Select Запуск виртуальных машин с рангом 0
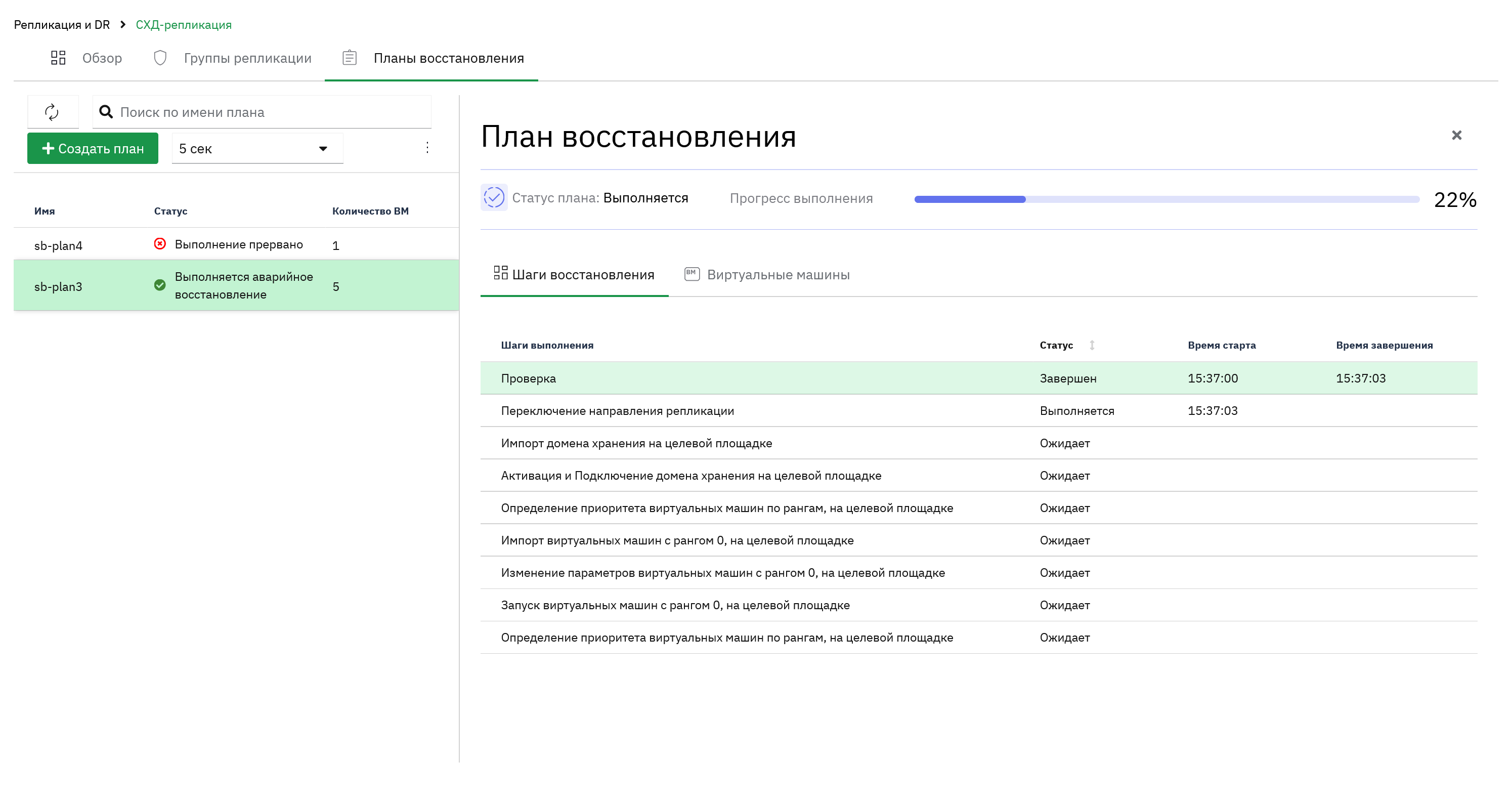The image size is (1512, 803). pos(979,605)
